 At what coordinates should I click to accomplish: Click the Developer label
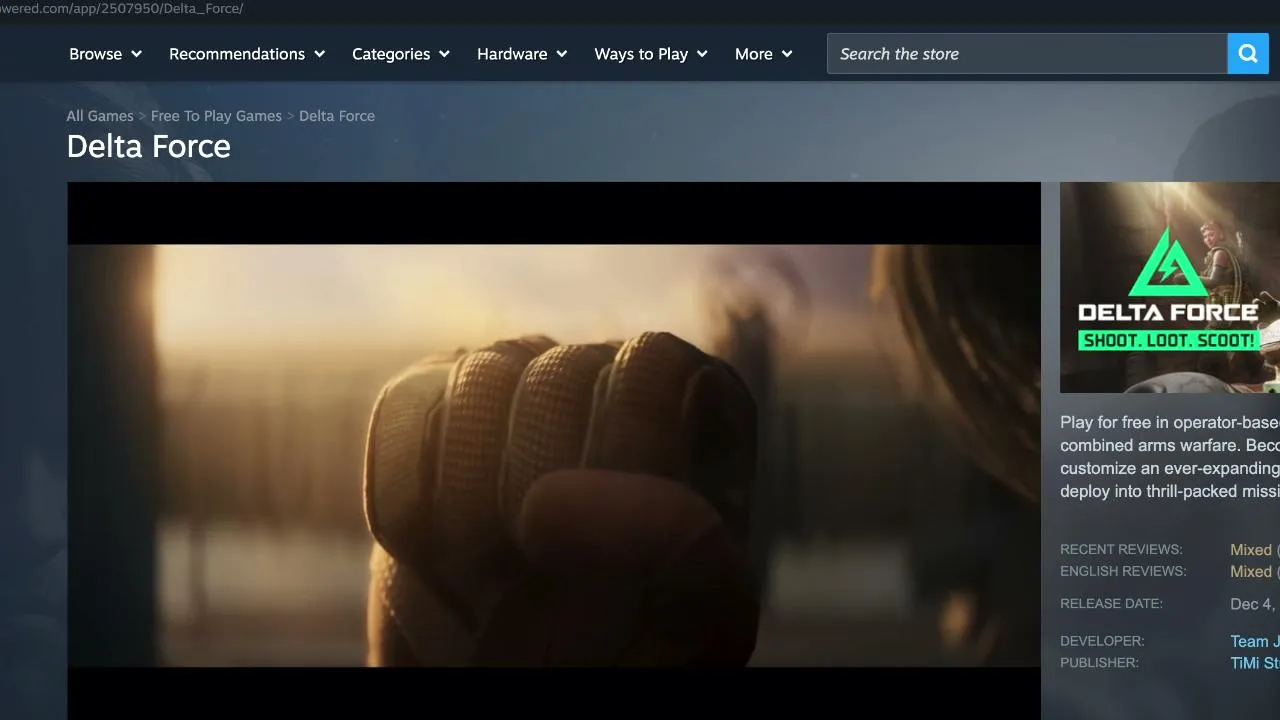click(1102, 641)
